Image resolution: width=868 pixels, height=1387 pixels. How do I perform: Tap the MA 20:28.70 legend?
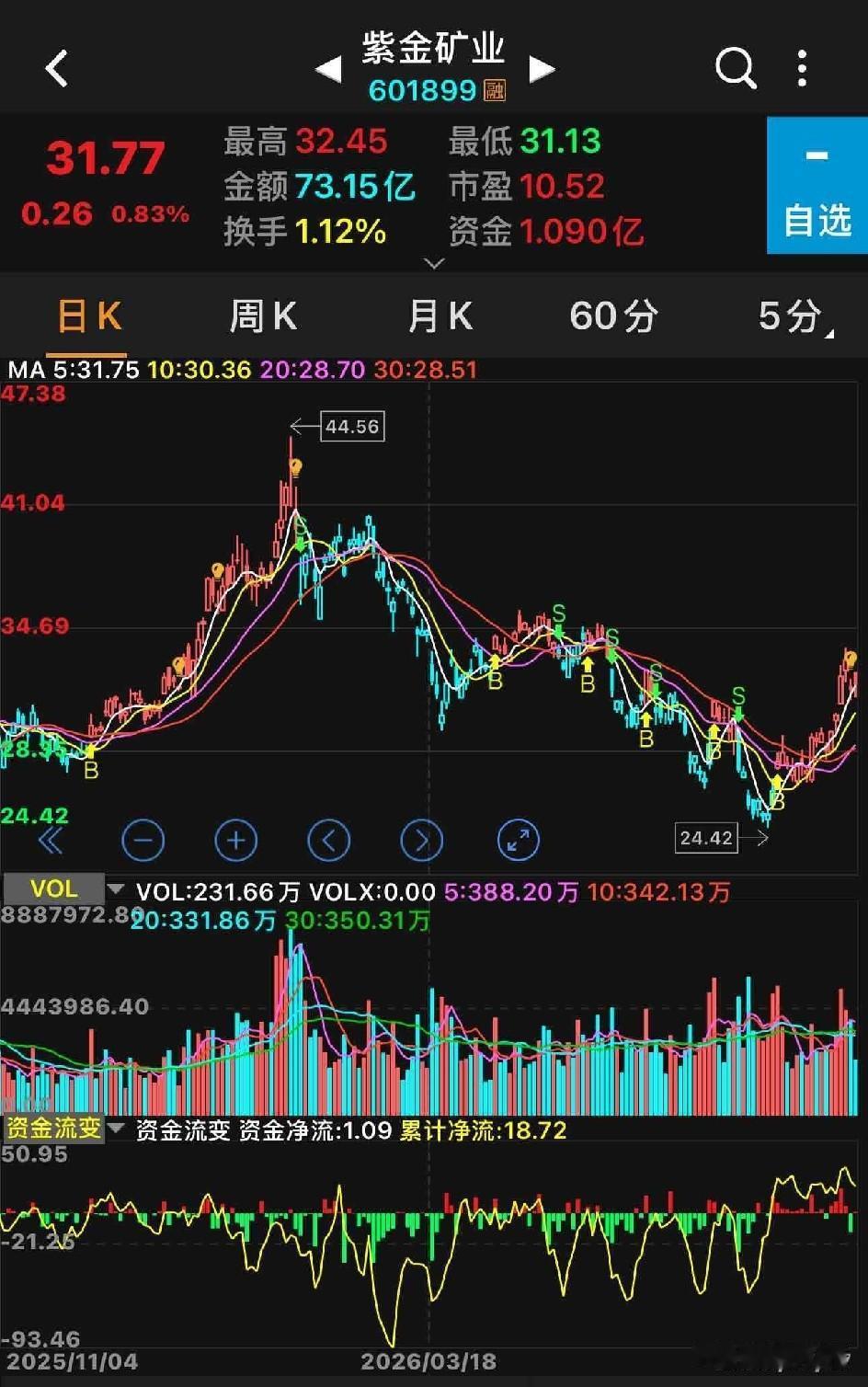(313, 370)
